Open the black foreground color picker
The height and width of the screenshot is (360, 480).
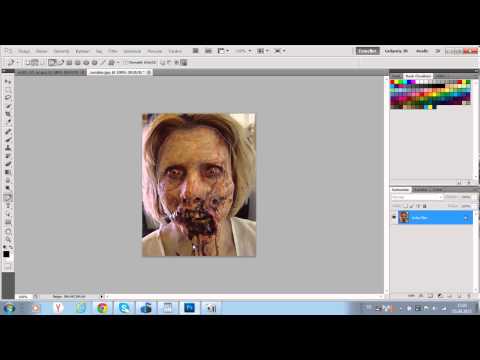pos(6,254)
